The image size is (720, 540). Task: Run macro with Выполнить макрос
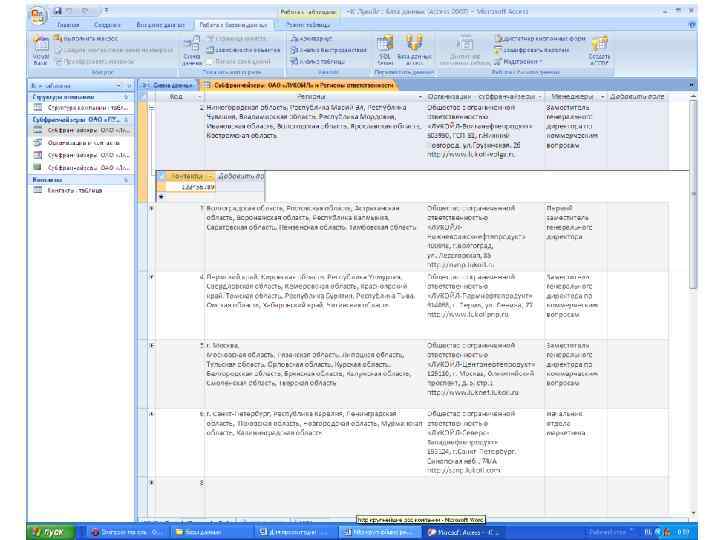[x=85, y=39]
